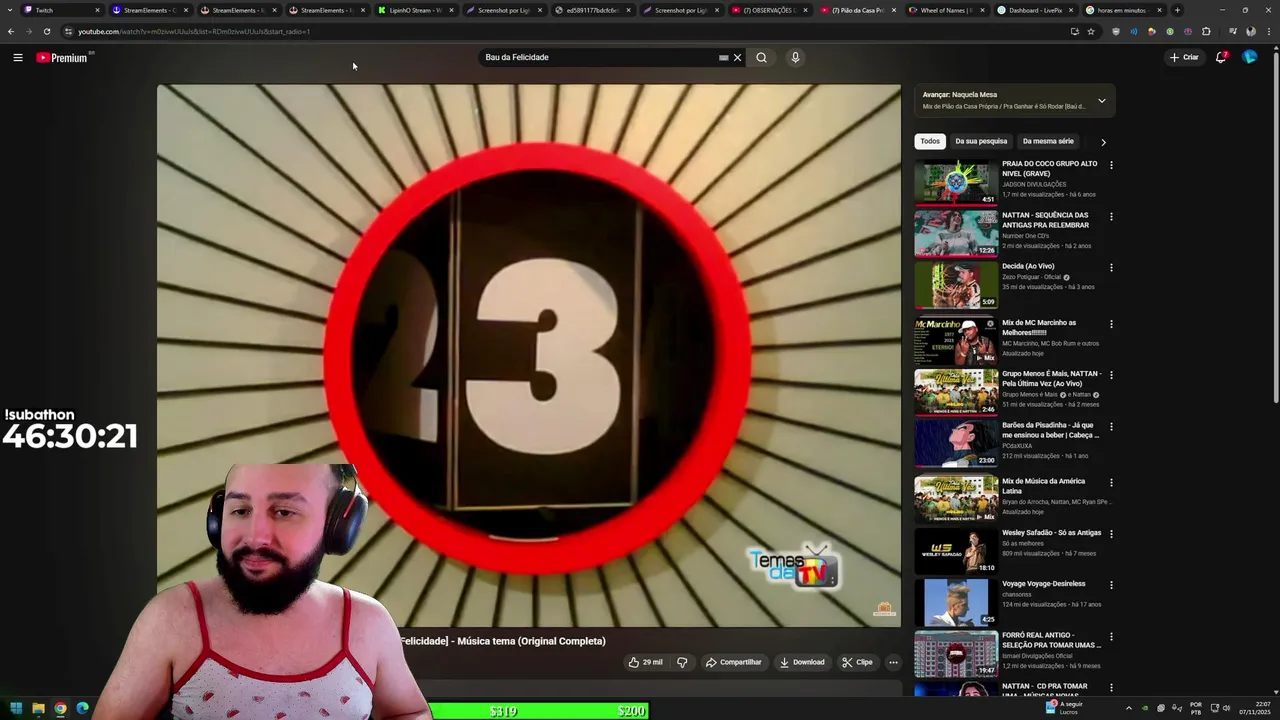Click the Download button
Viewport: 1280px width, 720px height.
[802, 662]
